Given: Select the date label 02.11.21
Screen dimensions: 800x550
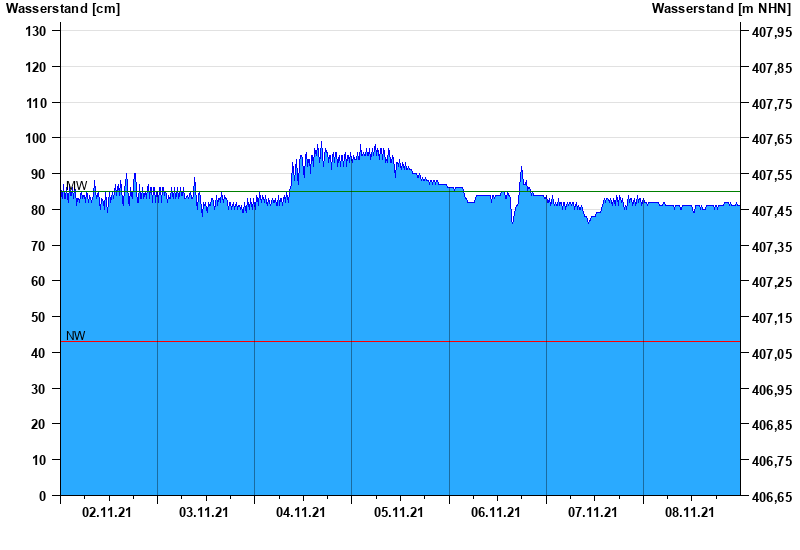Looking at the screenshot, I should (107, 512).
